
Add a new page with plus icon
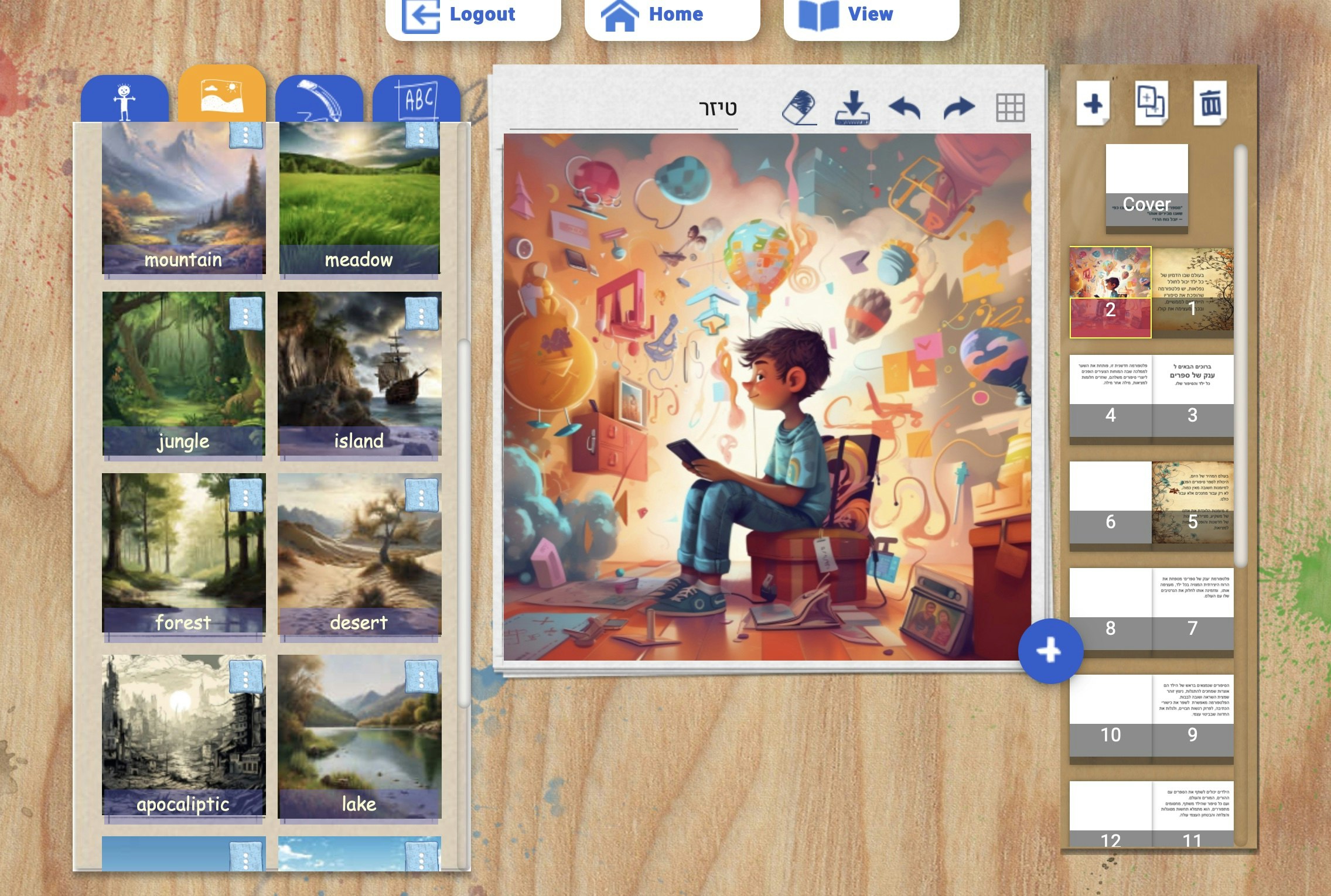(1093, 104)
